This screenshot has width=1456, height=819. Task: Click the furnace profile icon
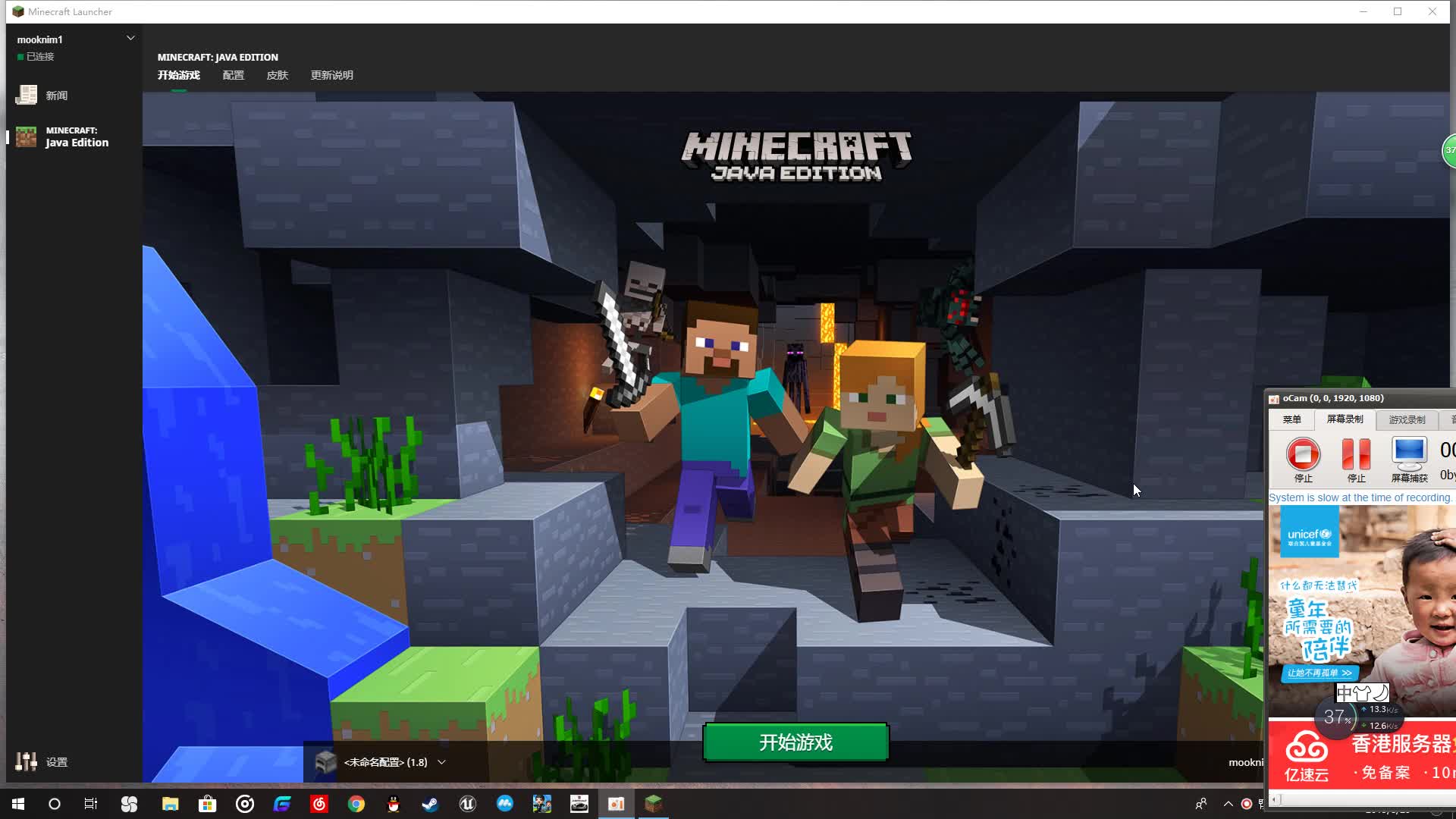point(325,762)
